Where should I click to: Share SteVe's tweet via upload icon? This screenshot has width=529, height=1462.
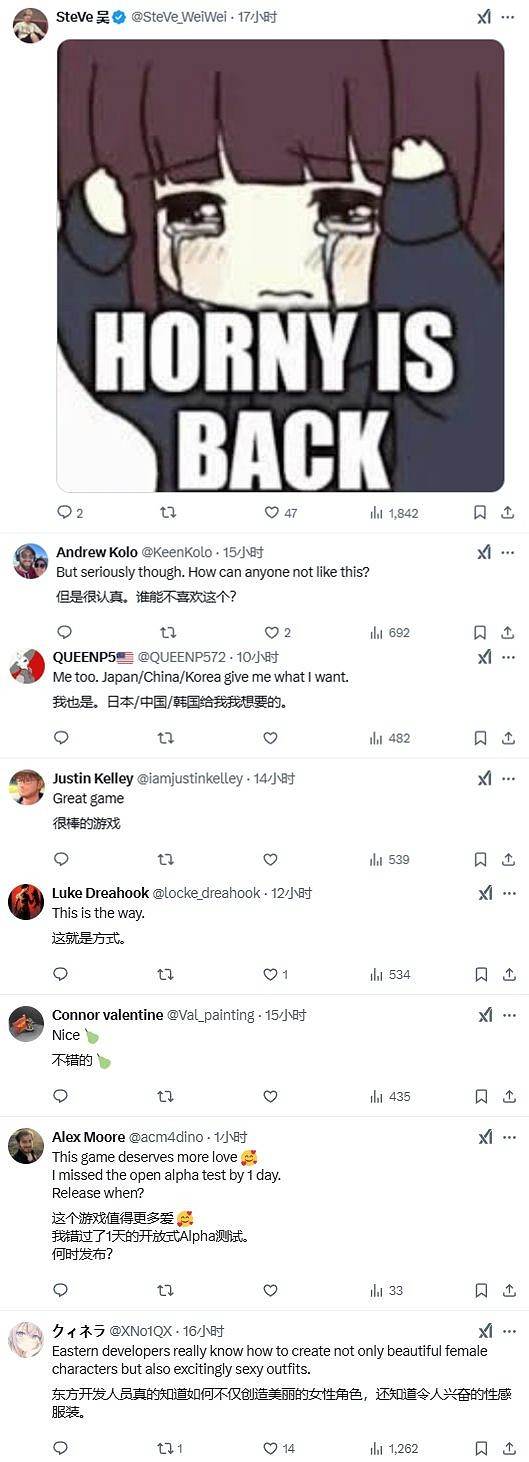508,513
